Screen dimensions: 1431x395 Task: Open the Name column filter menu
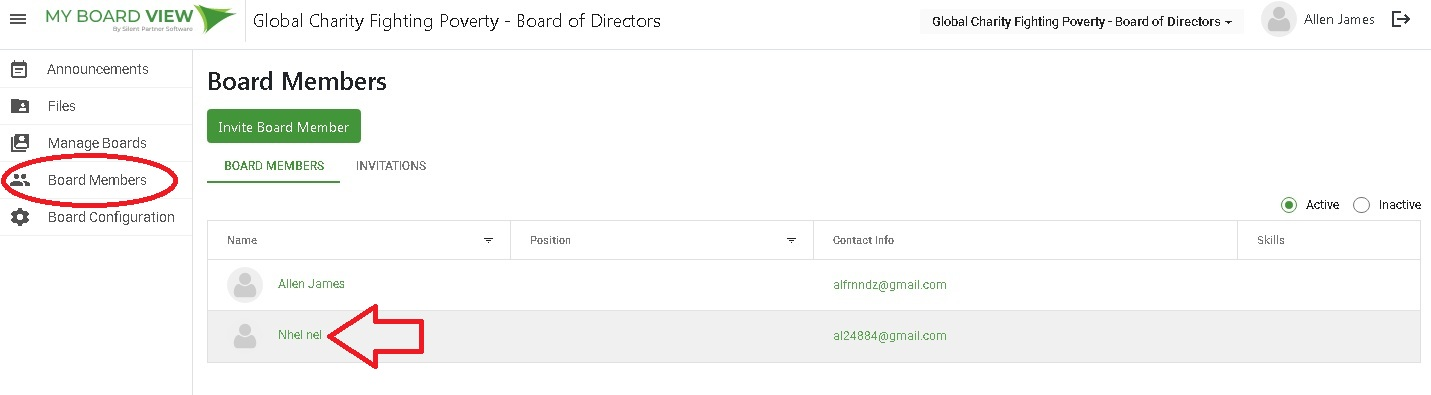click(x=489, y=241)
